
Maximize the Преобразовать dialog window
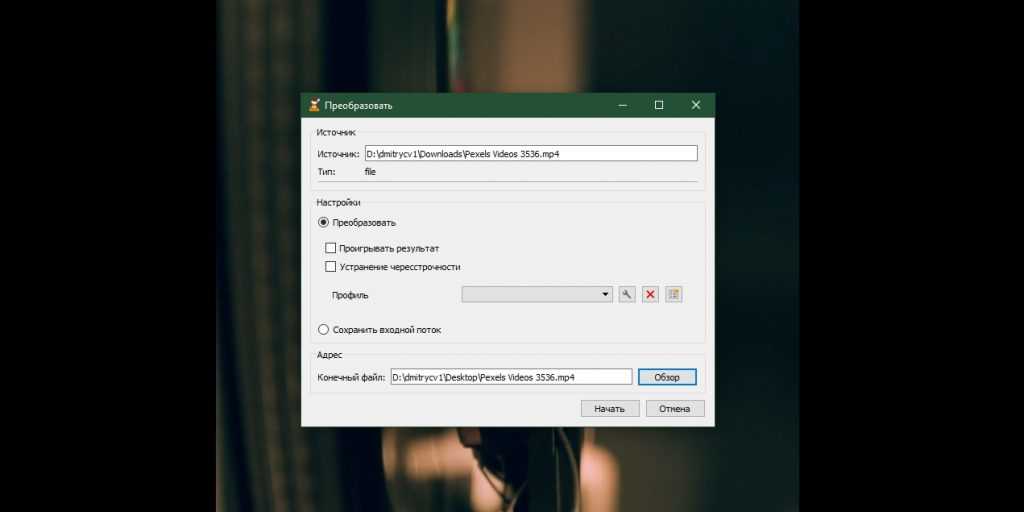click(x=659, y=105)
